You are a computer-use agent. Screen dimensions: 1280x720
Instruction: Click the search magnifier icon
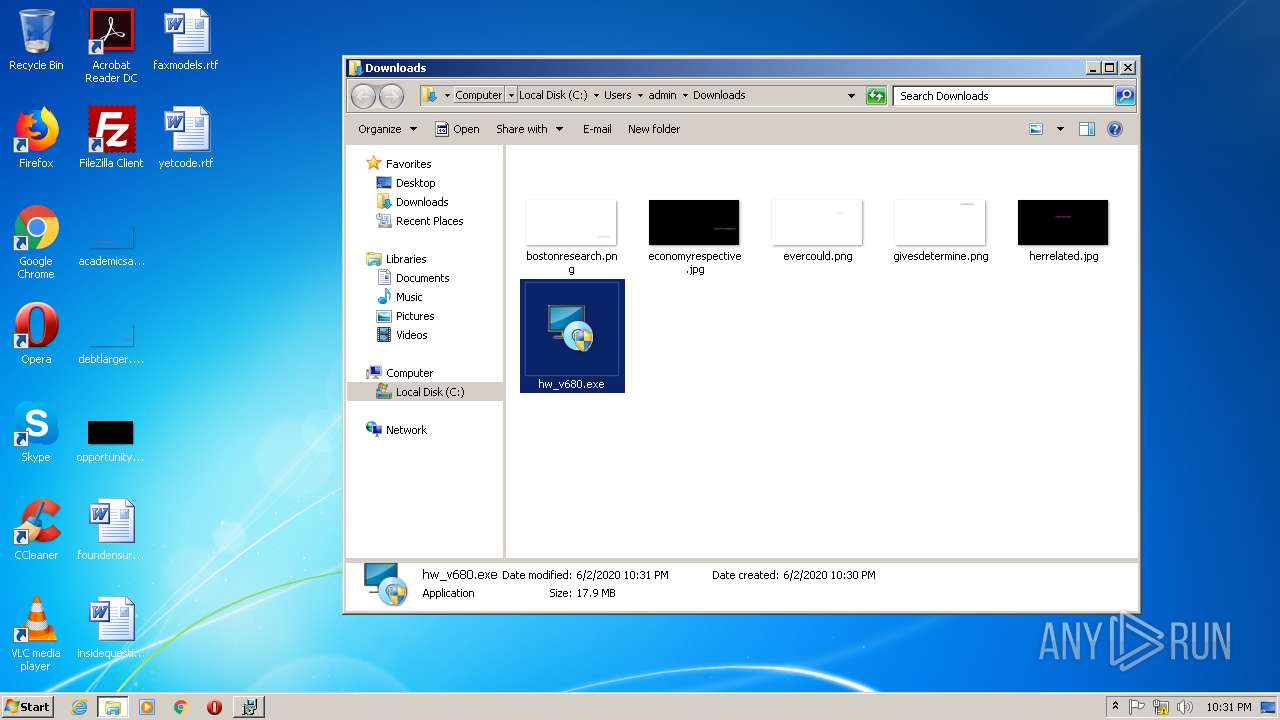1125,96
